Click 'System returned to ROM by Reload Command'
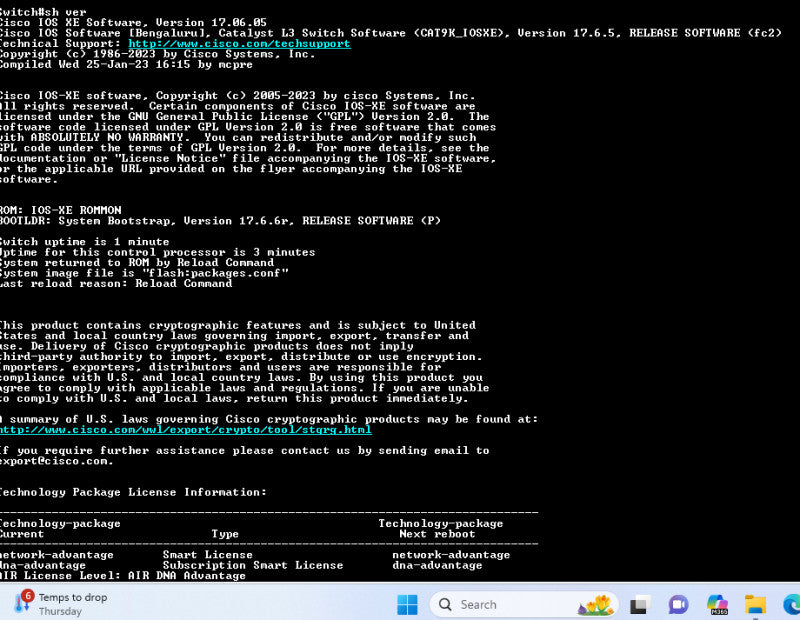 coord(137,263)
